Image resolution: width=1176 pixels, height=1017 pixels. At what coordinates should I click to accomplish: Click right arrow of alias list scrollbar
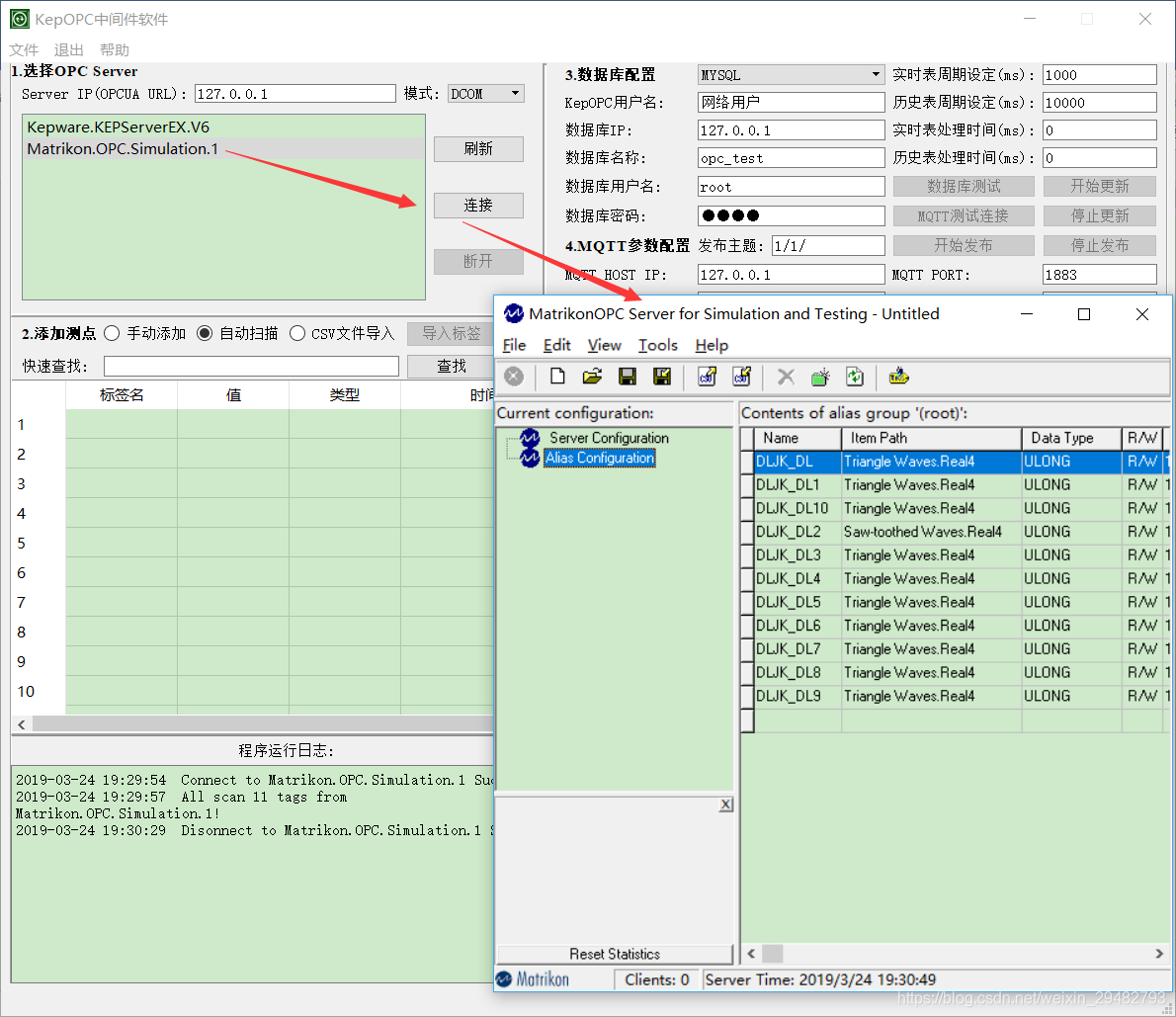[x=1159, y=954]
